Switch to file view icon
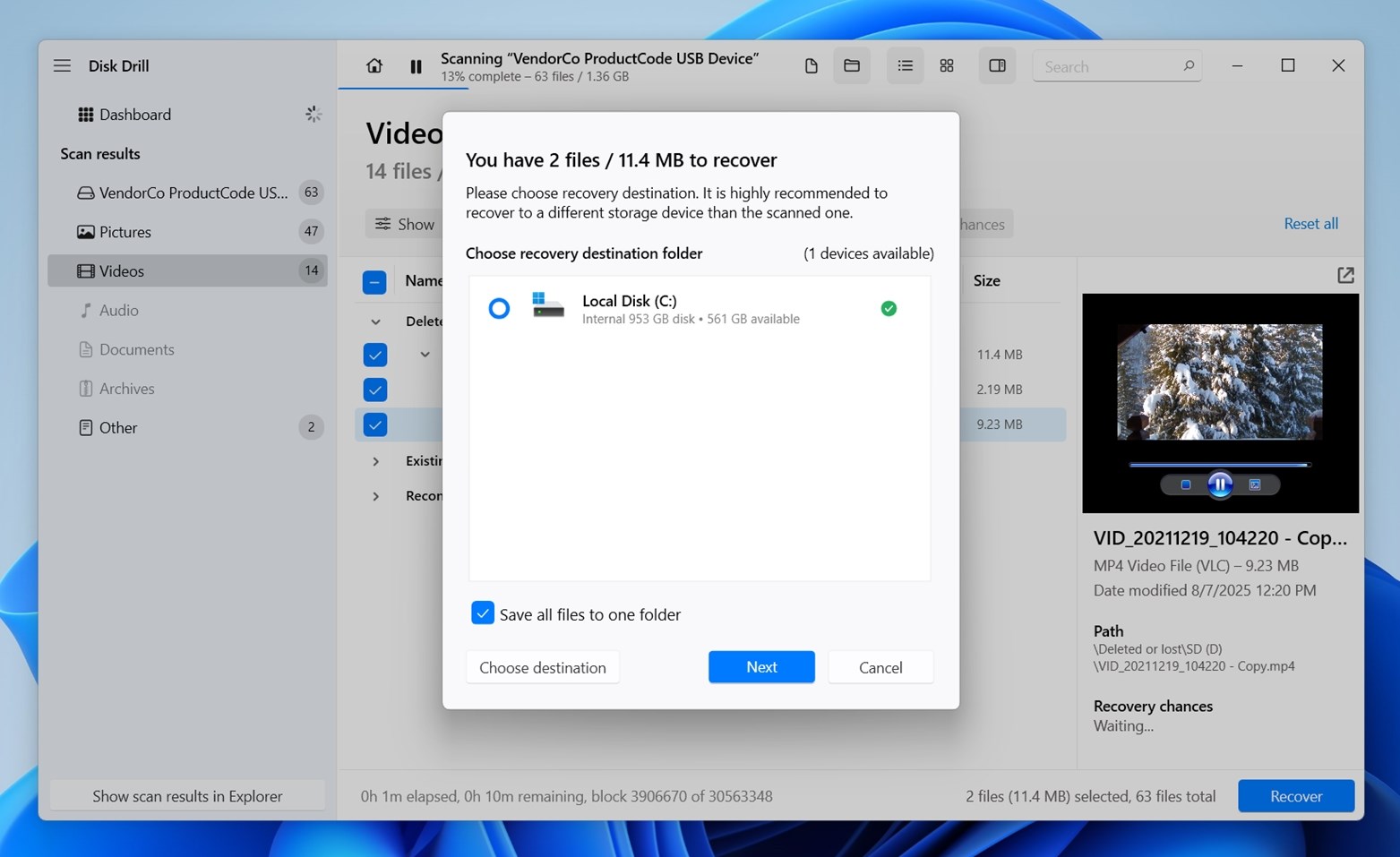 coord(811,66)
